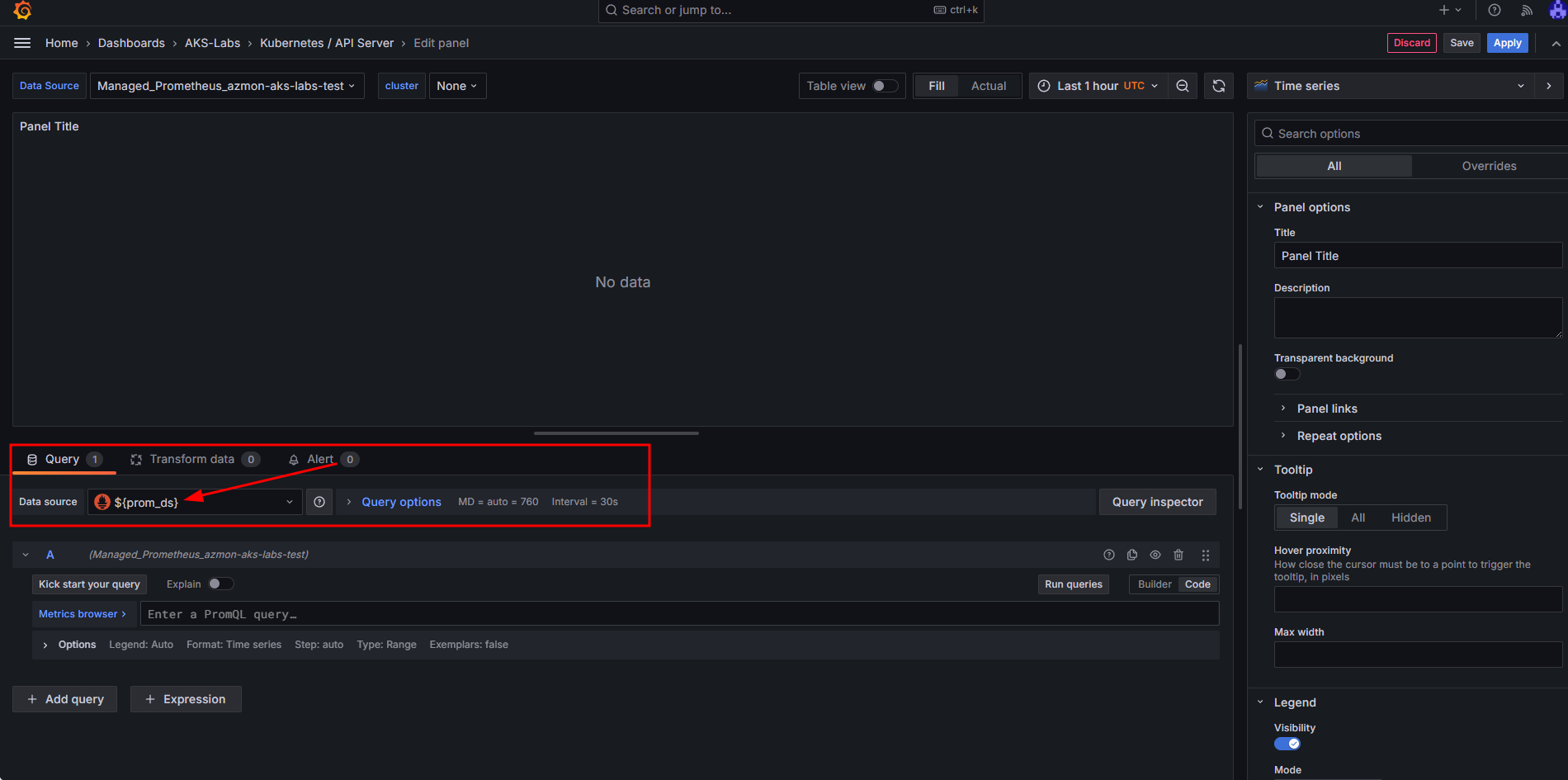Open Managed_Prometheus data source variable dropdown

pos(227,86)
